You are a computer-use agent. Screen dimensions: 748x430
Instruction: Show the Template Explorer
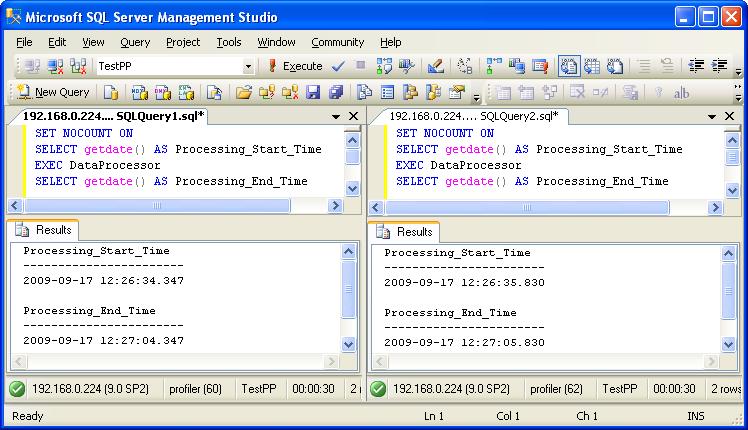pyautogui.click(x=433, y=92)
